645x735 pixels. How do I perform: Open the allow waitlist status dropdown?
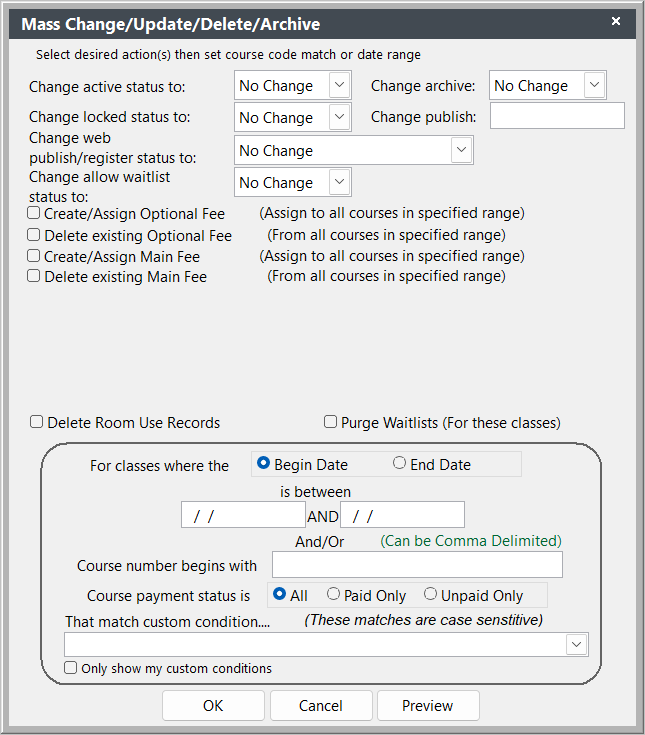(340, 182)
